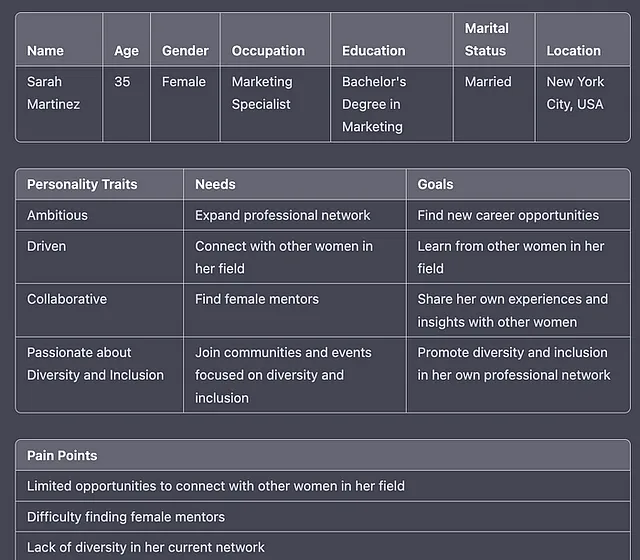Screen dimensions: 640x560
Task: Click the Driven trait cell
Action: (x=99, y=257)
